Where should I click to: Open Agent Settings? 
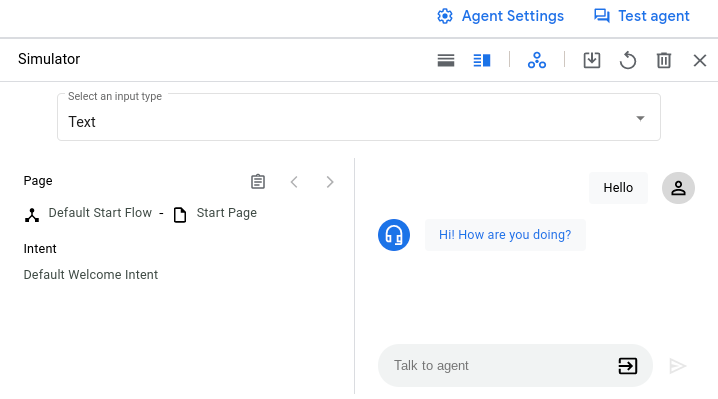[500, 16]
